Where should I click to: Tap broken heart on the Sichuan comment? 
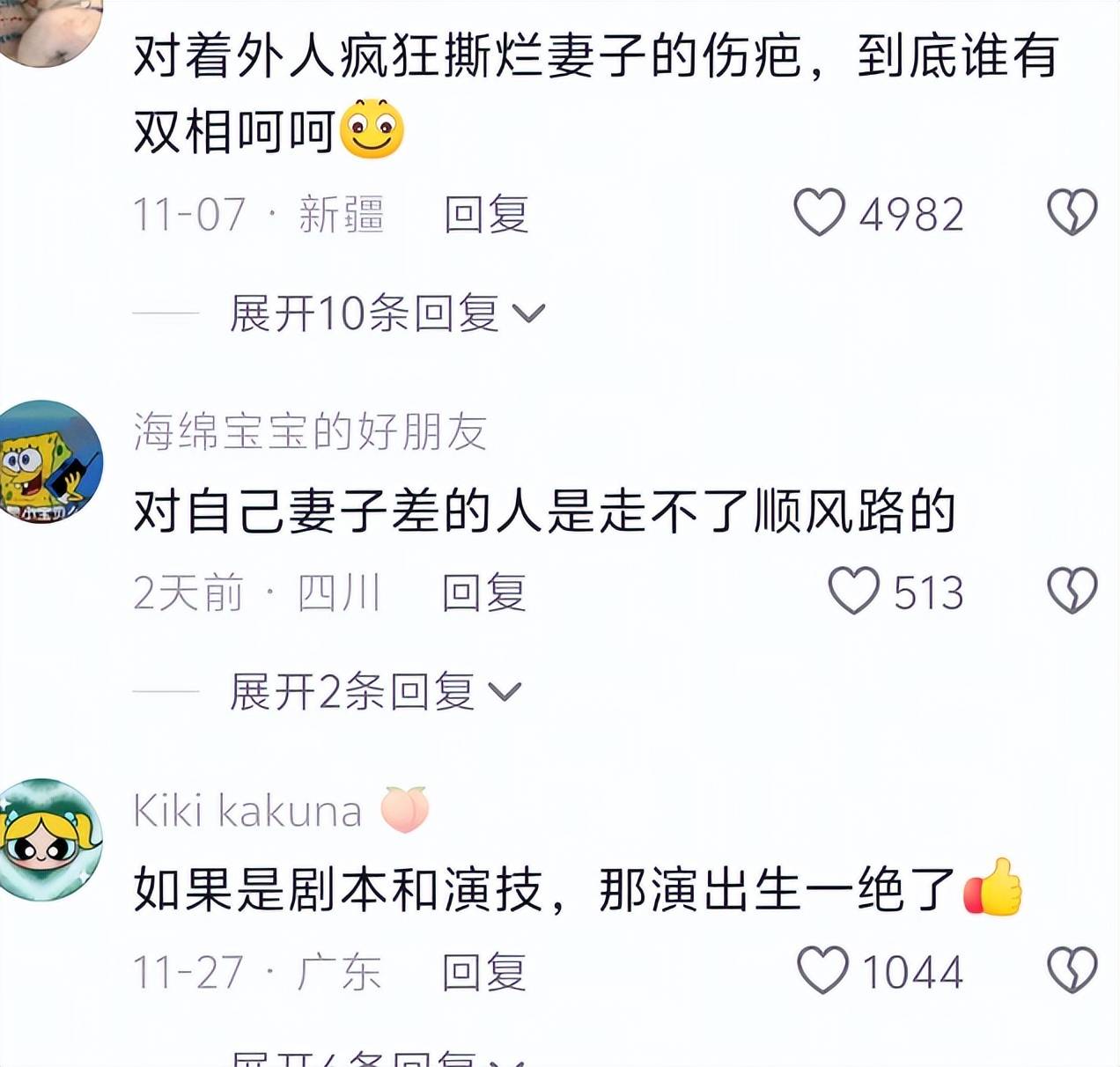tap(1072, 591)
